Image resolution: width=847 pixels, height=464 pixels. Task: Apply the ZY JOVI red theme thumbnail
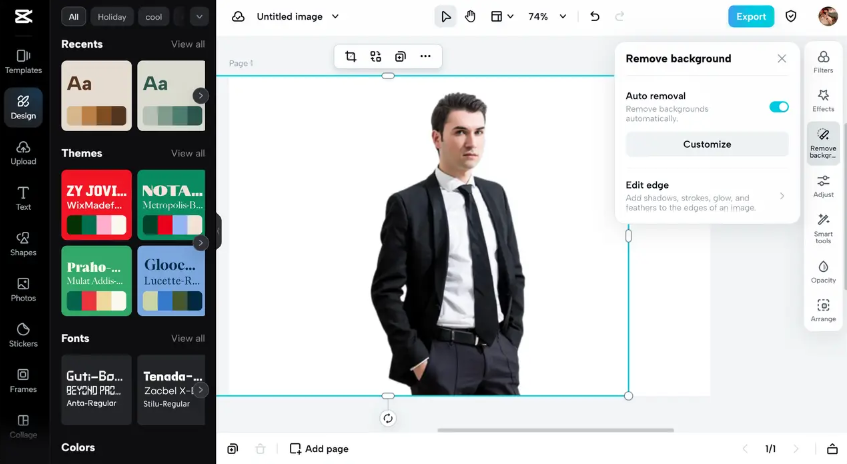(x=96, y=204)
